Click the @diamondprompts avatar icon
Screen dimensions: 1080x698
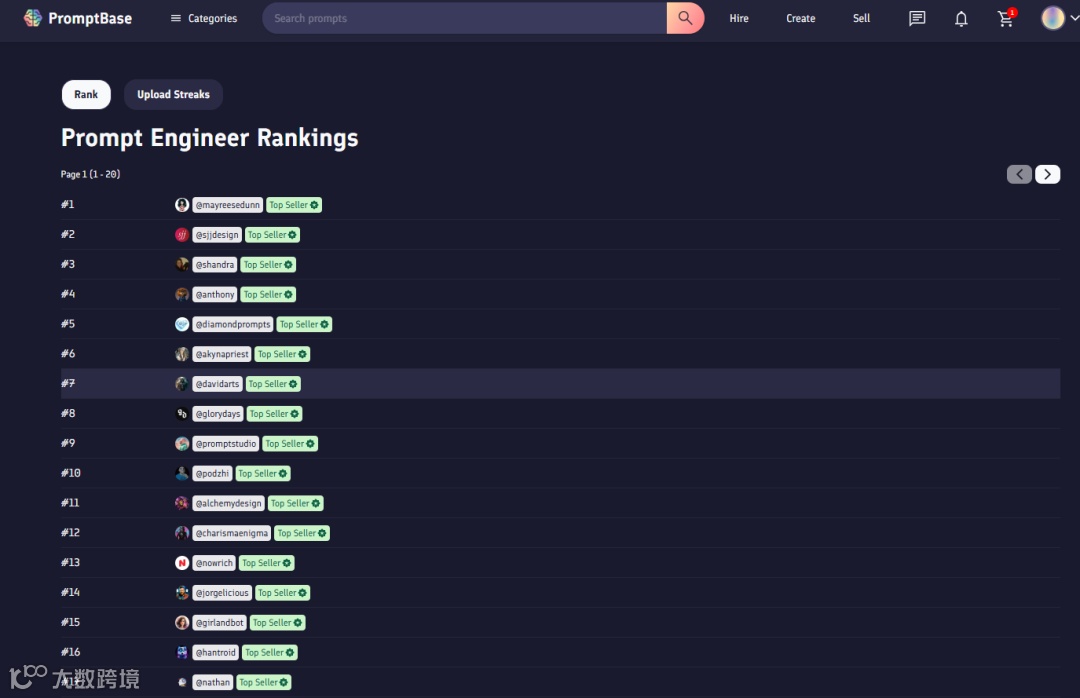point(182,324)
